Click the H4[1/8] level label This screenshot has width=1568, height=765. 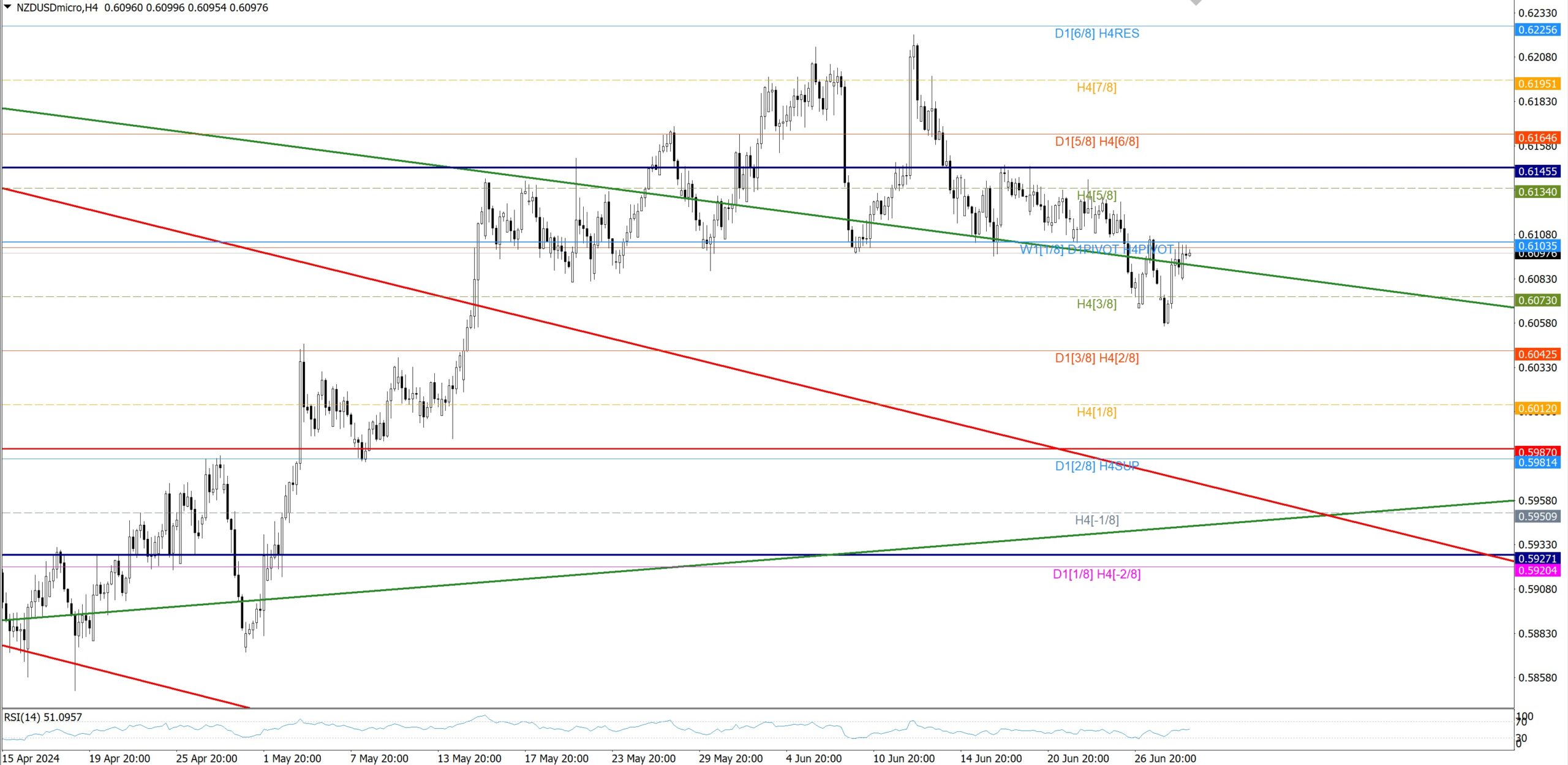coord(1096,412)
